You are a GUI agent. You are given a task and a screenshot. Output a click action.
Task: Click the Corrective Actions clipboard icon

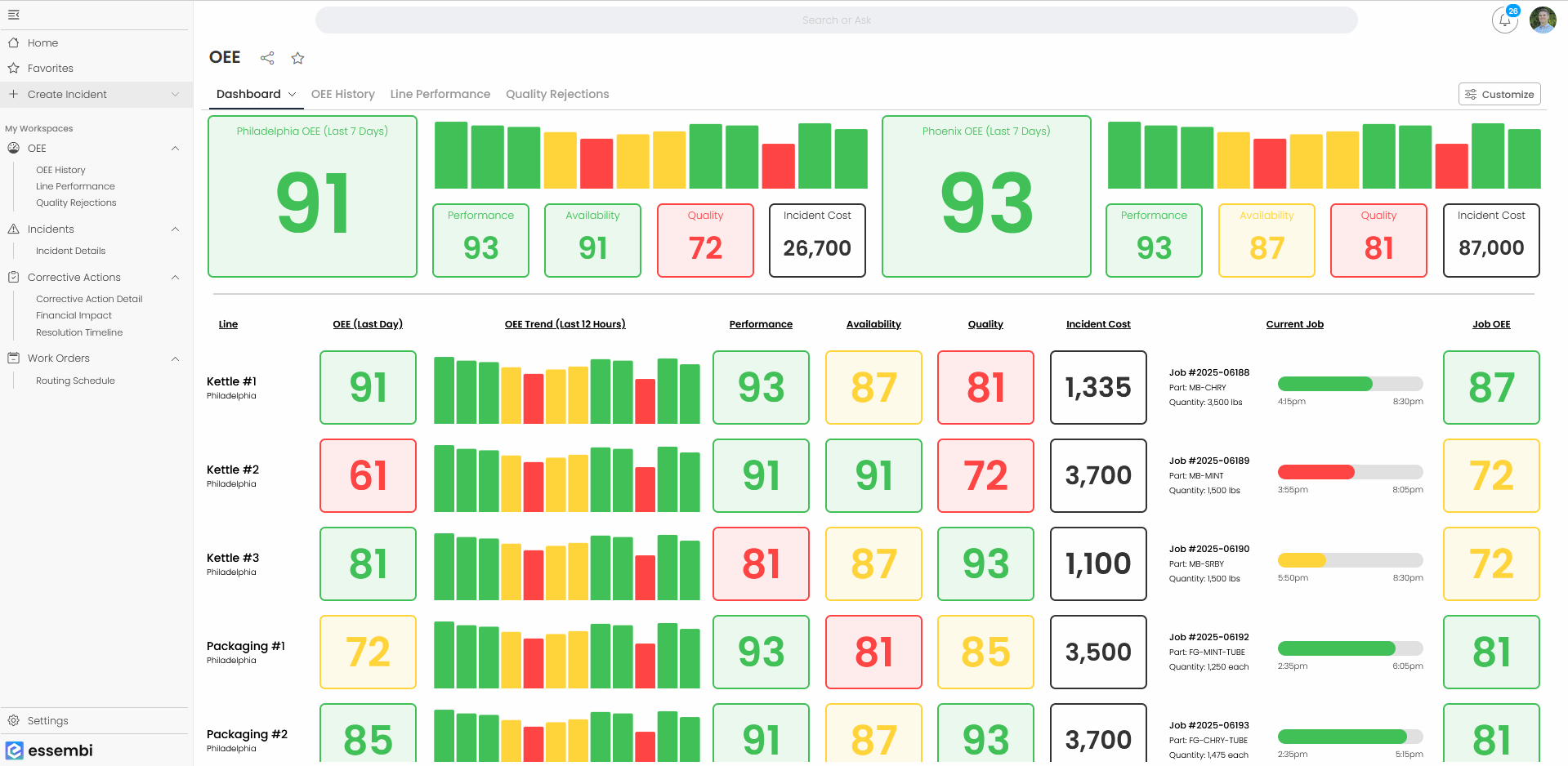(x=12, y=277)
